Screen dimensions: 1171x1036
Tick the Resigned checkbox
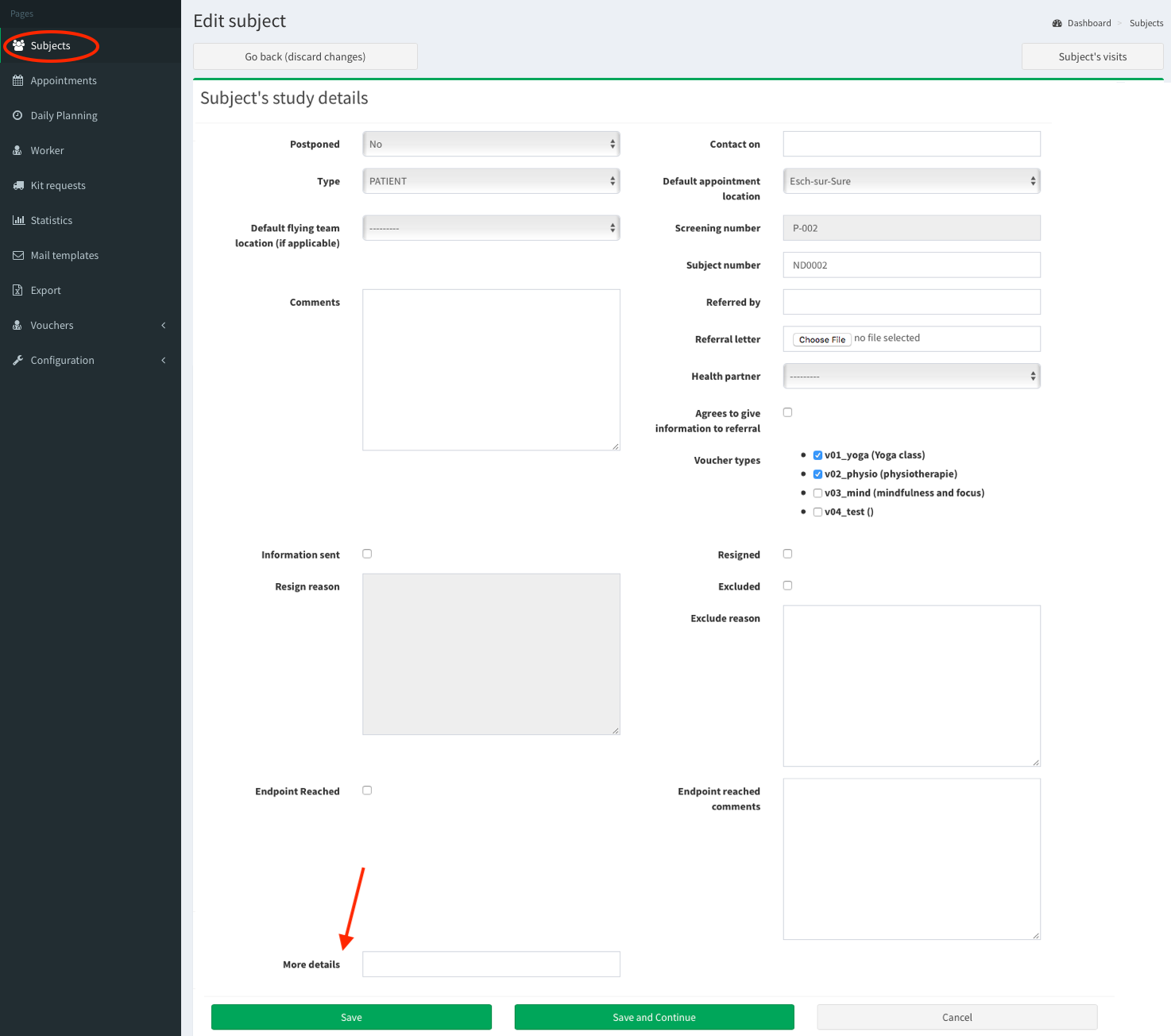[787, 554]
